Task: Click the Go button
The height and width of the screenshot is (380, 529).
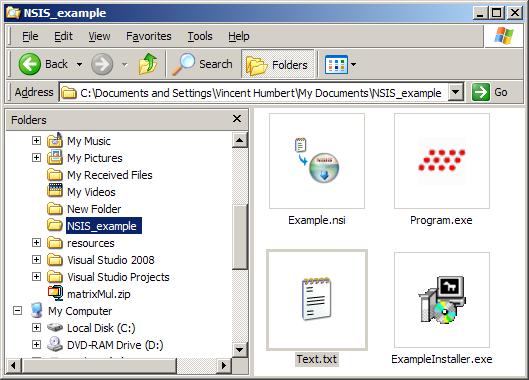Action: pyautogui.click(x=490, y=92)
